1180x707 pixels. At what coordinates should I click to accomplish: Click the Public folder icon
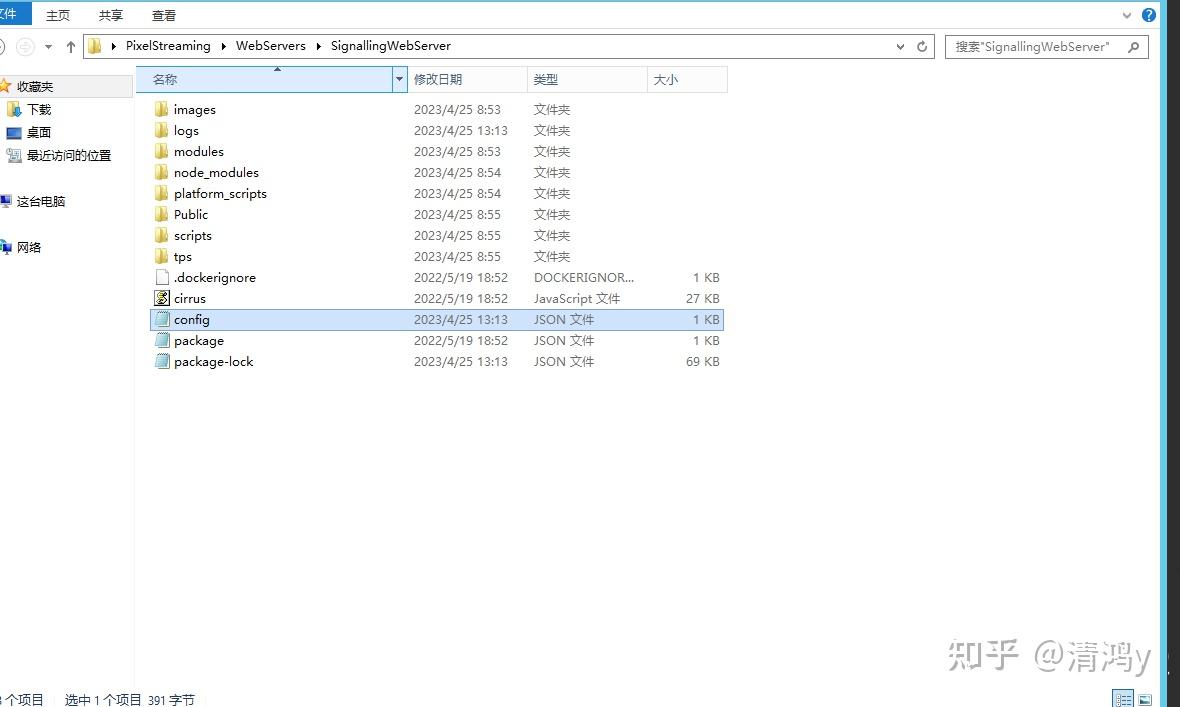tap(162, 215)
